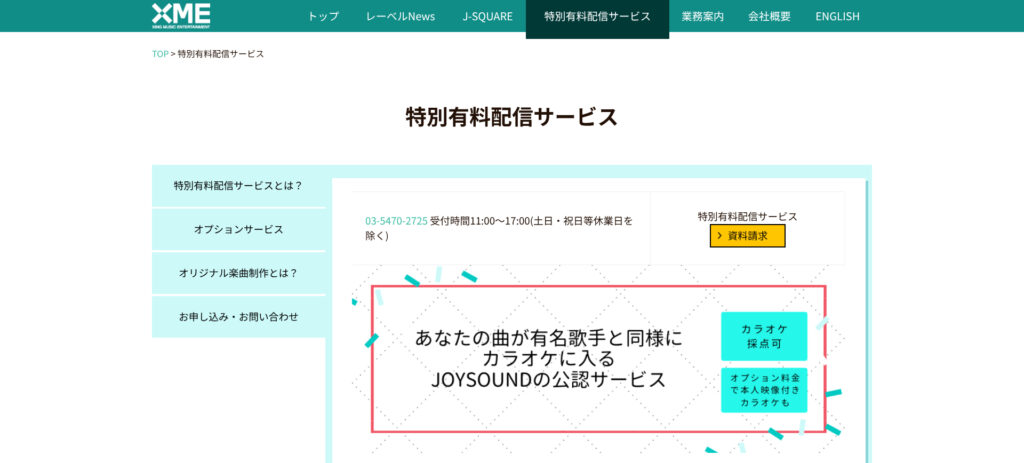Screen dimensions: 1024x463
Task: Click the オプション料金で本人映像付きカラオケも badge
Action: 764,390
